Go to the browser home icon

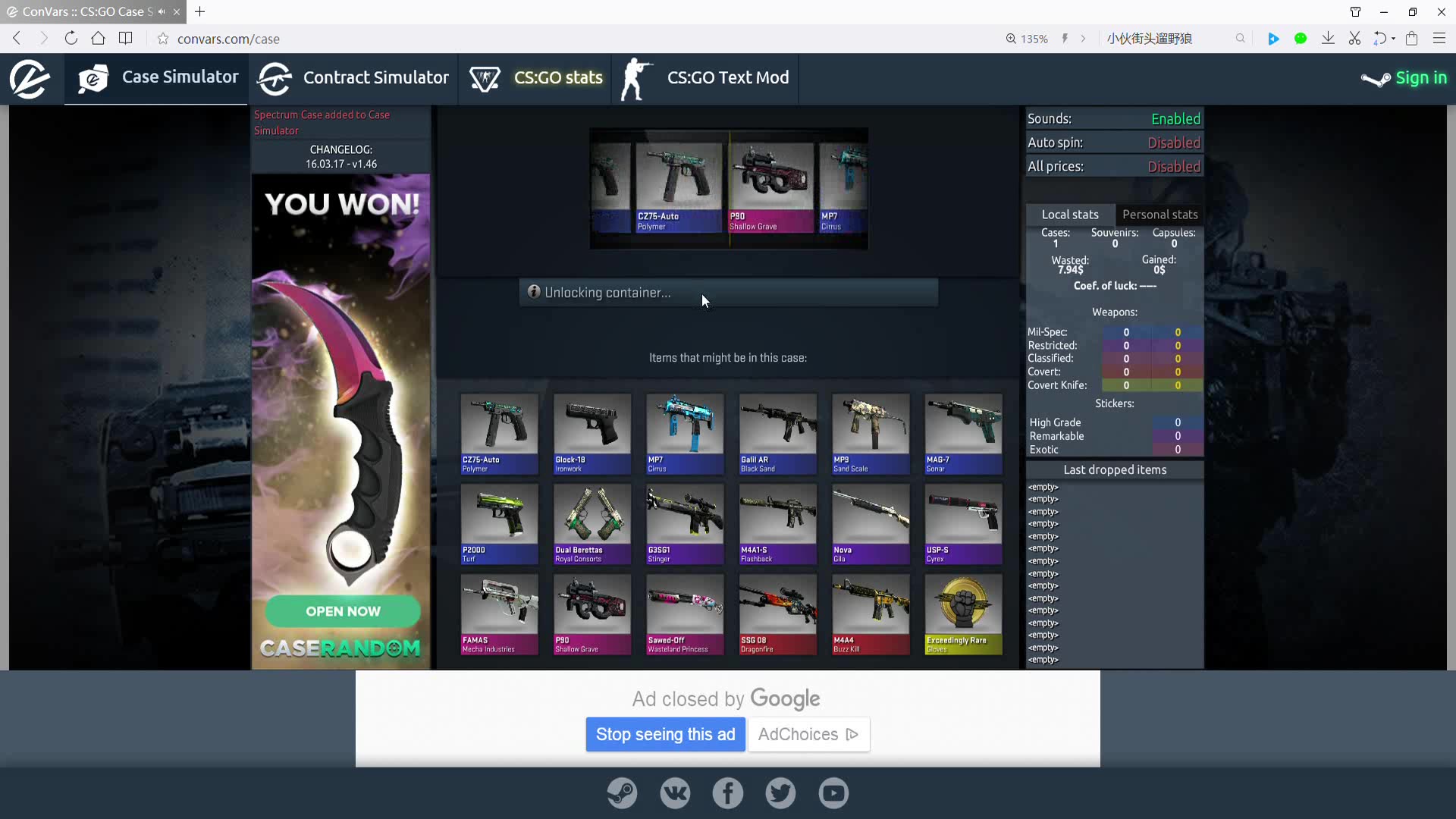[x=98, y=39]
